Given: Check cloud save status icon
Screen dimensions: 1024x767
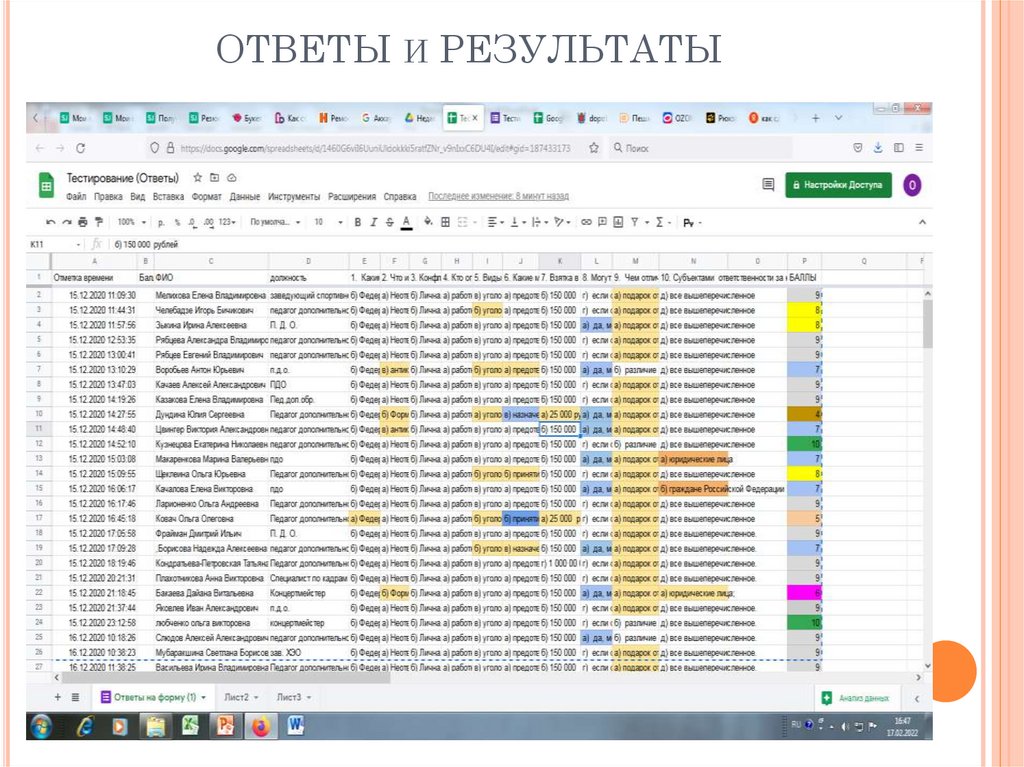Looking at the screenshot, I should click(231, 178).
